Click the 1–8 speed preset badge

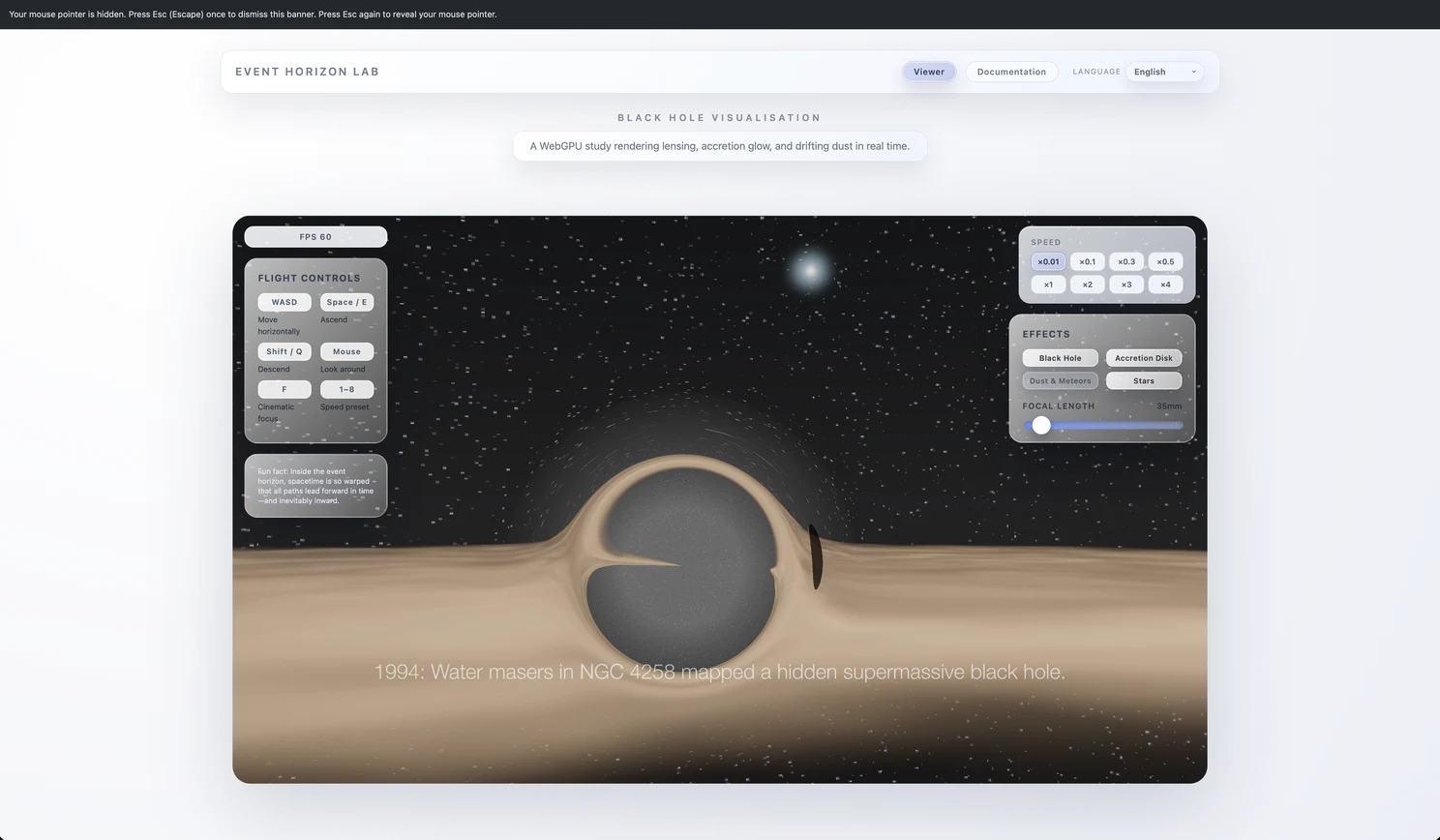(346, 389)
